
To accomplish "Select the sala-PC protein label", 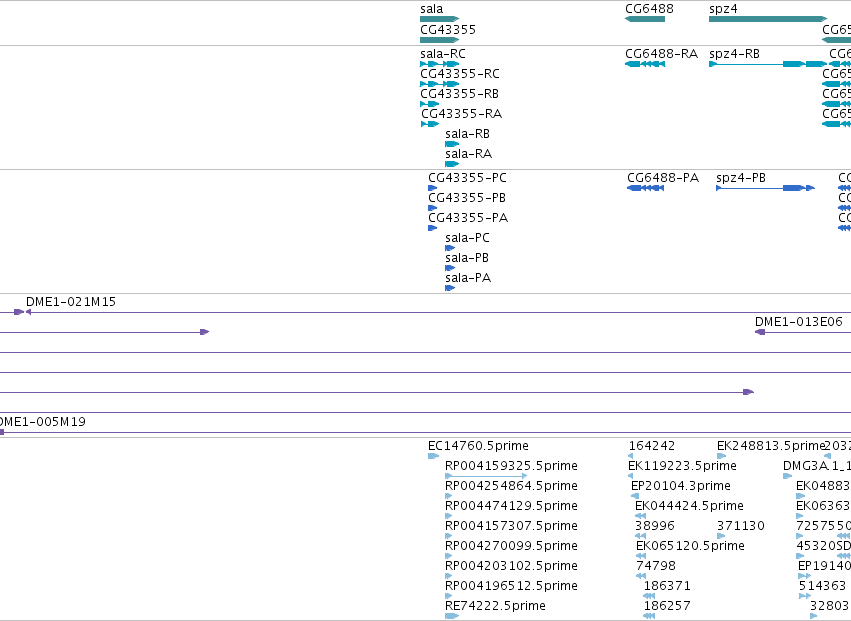I will coord(467,238).
